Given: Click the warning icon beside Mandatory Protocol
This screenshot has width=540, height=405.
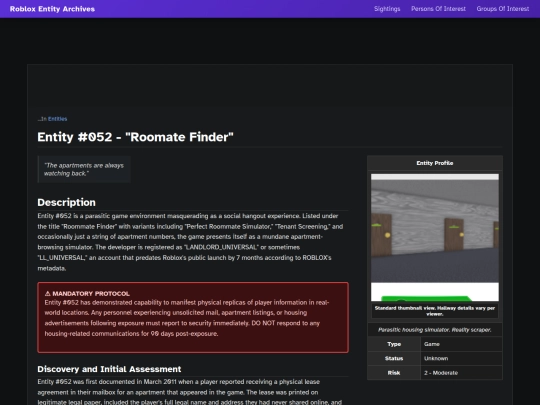Looking at the screenshot, I should (x=48, y=293).
